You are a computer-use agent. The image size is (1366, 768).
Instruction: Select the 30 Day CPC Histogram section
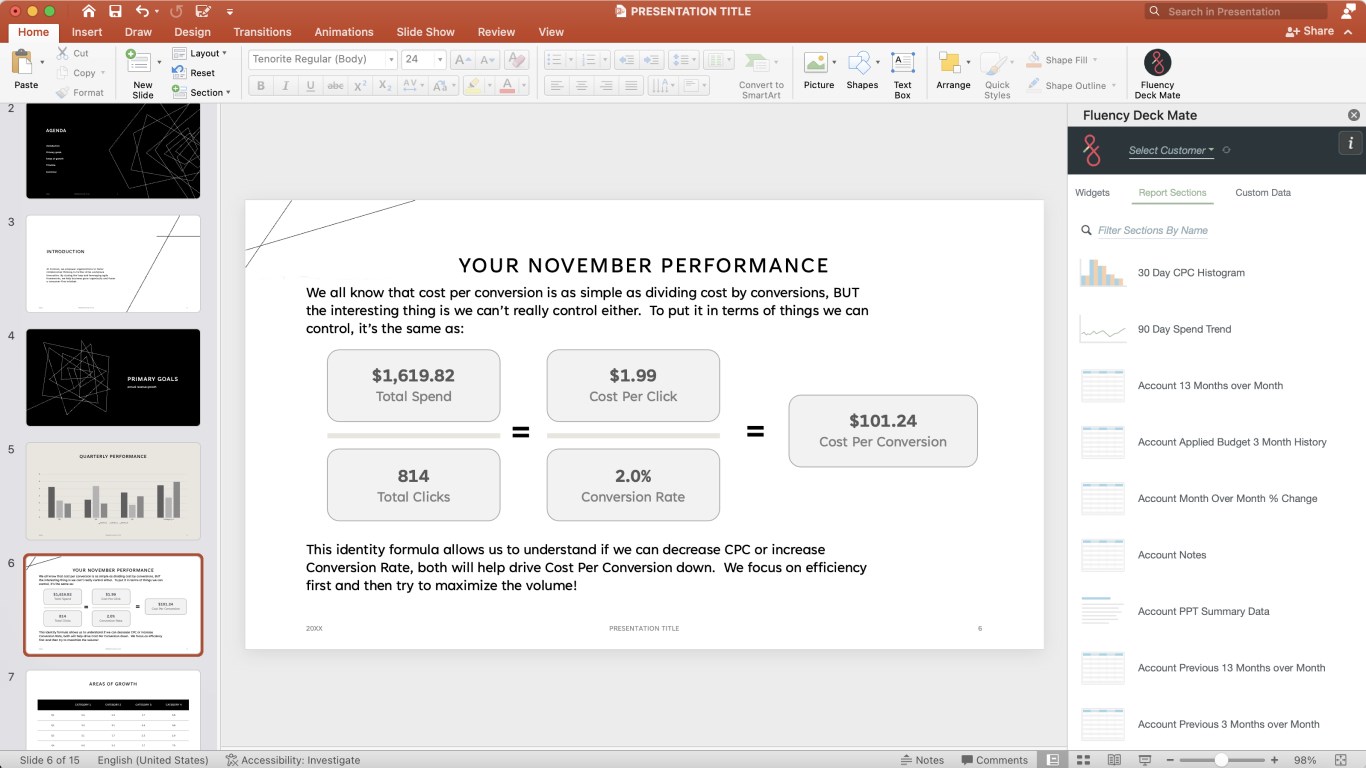(1191, 273)
